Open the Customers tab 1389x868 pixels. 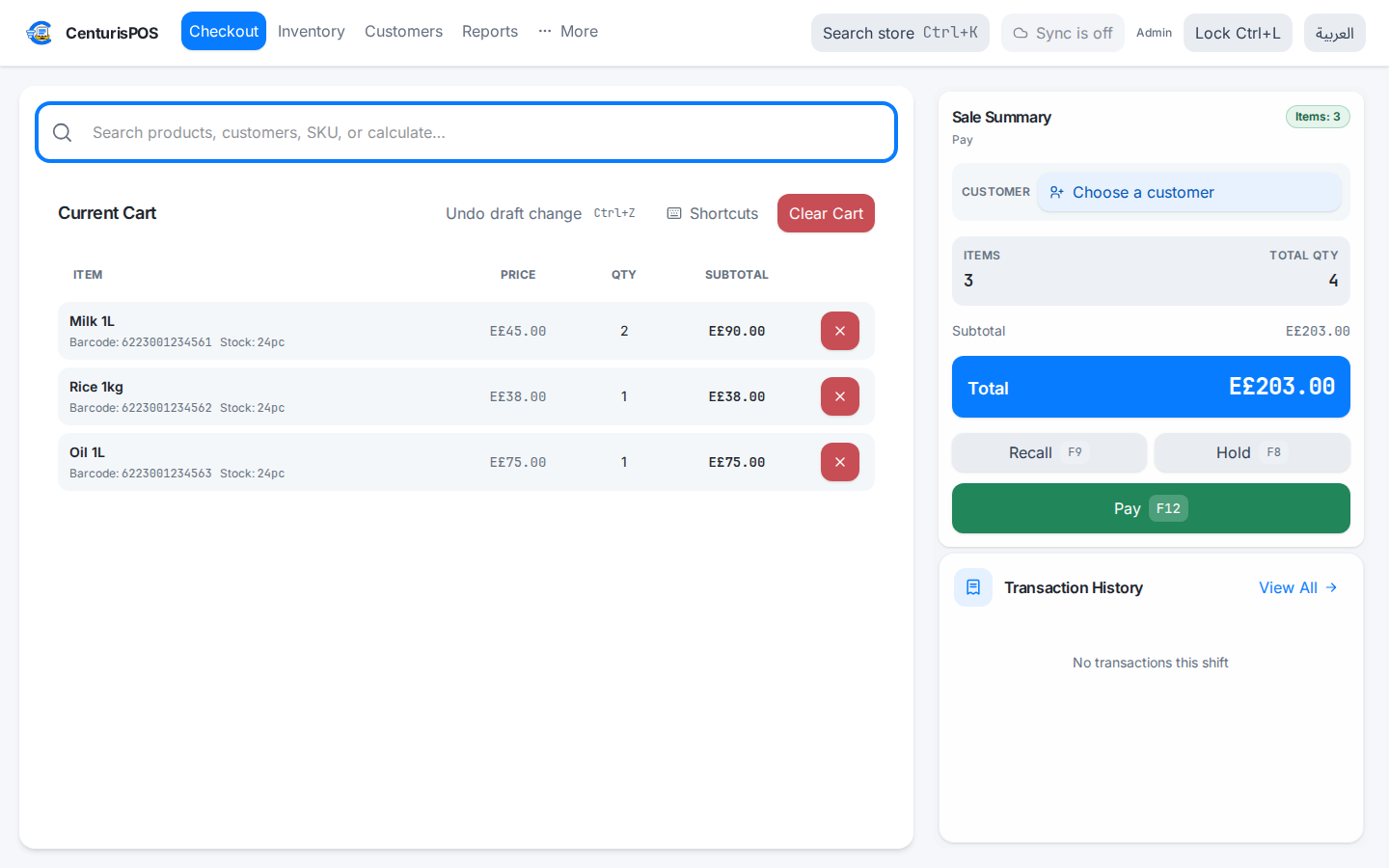pyautogui.click(x=403, y=31)
